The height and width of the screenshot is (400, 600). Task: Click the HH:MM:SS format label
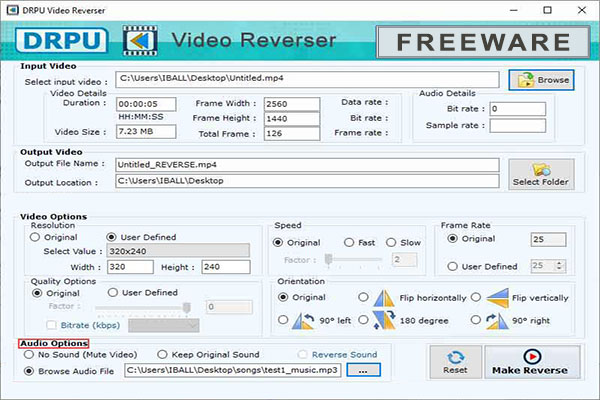tap(141, 117)
